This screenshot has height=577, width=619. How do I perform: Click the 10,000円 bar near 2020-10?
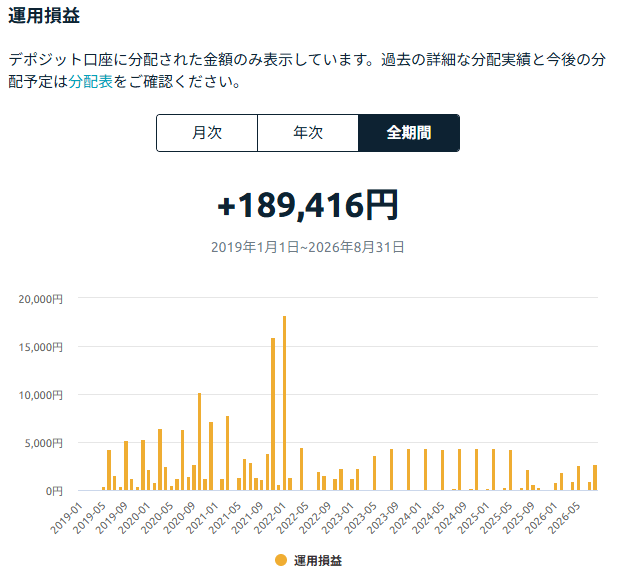[199, 442]
